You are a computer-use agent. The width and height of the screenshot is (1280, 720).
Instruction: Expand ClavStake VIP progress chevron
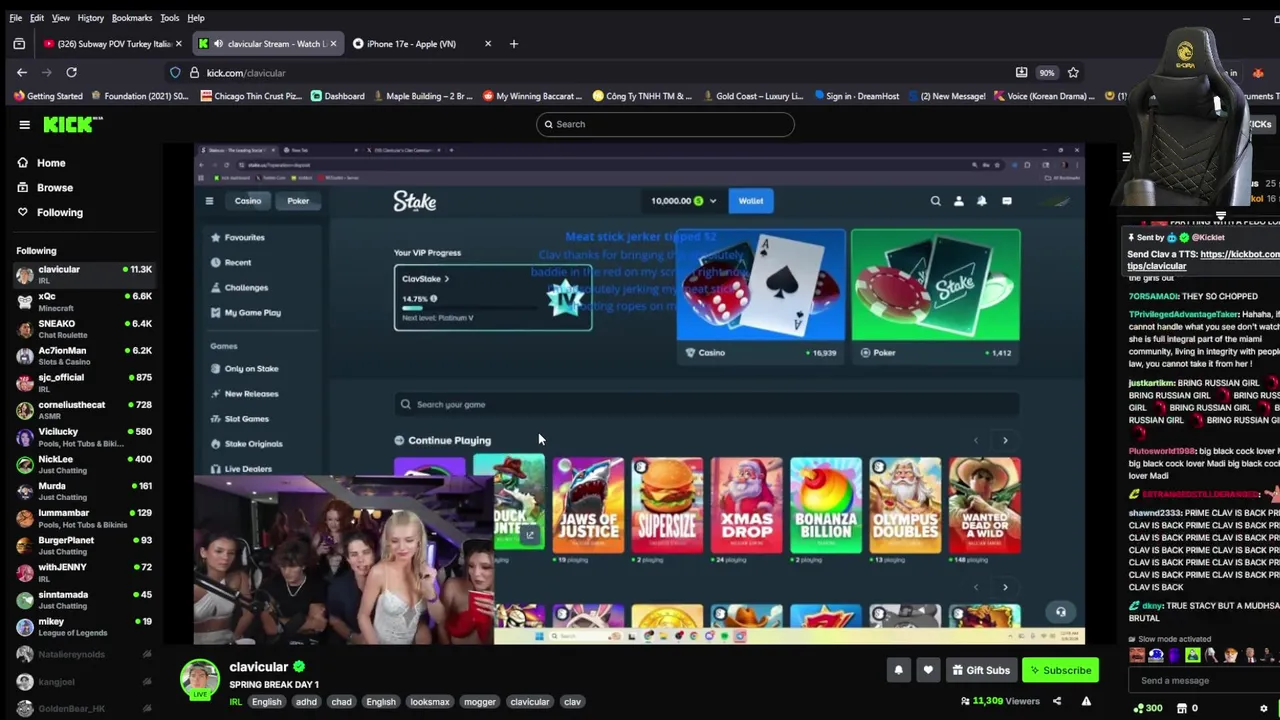(x=446, y=279)
